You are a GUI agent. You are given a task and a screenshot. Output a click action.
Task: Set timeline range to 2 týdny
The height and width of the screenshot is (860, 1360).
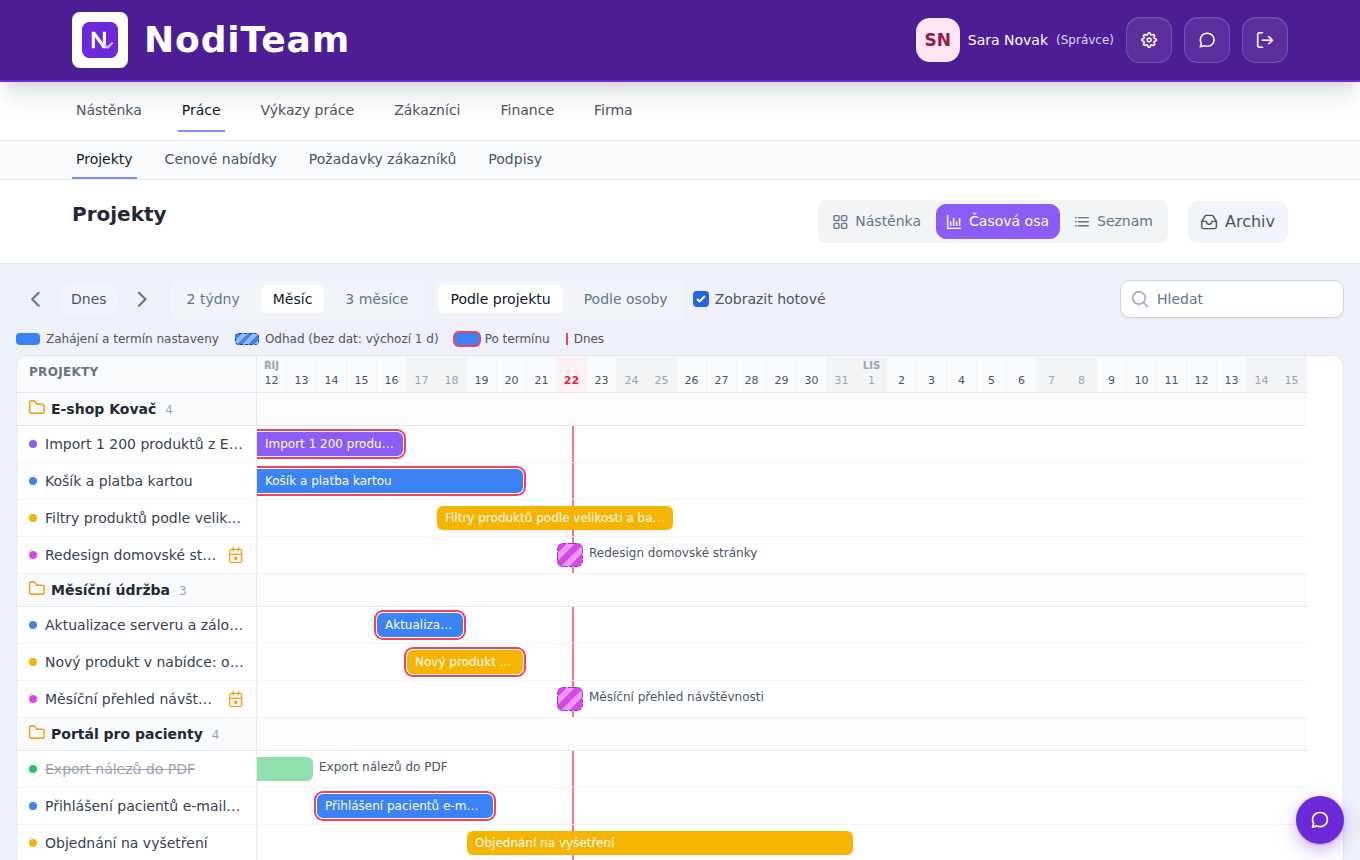(213, 299)
